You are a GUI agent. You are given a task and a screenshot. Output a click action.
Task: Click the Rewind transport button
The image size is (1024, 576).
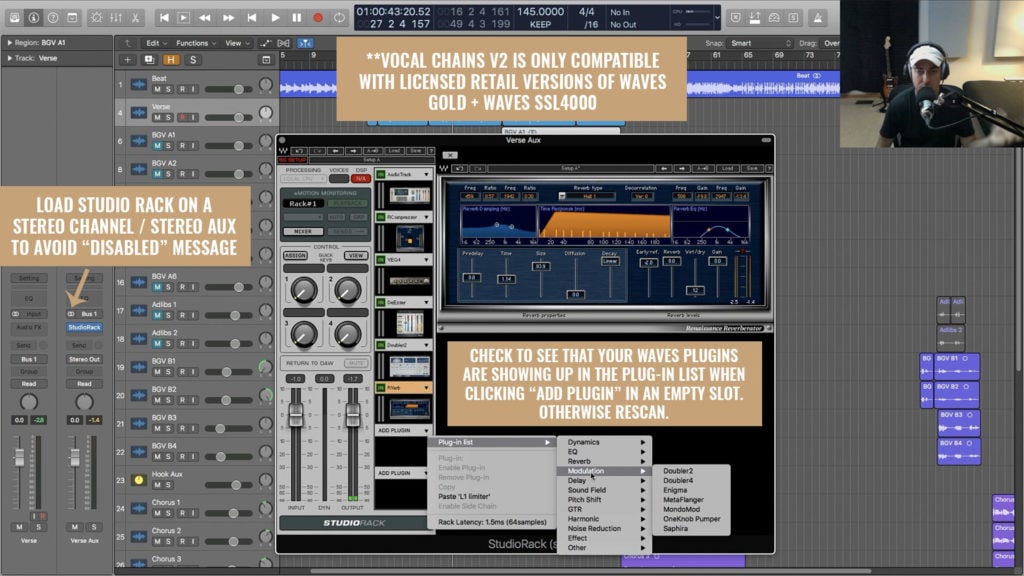tap(204, 18)
